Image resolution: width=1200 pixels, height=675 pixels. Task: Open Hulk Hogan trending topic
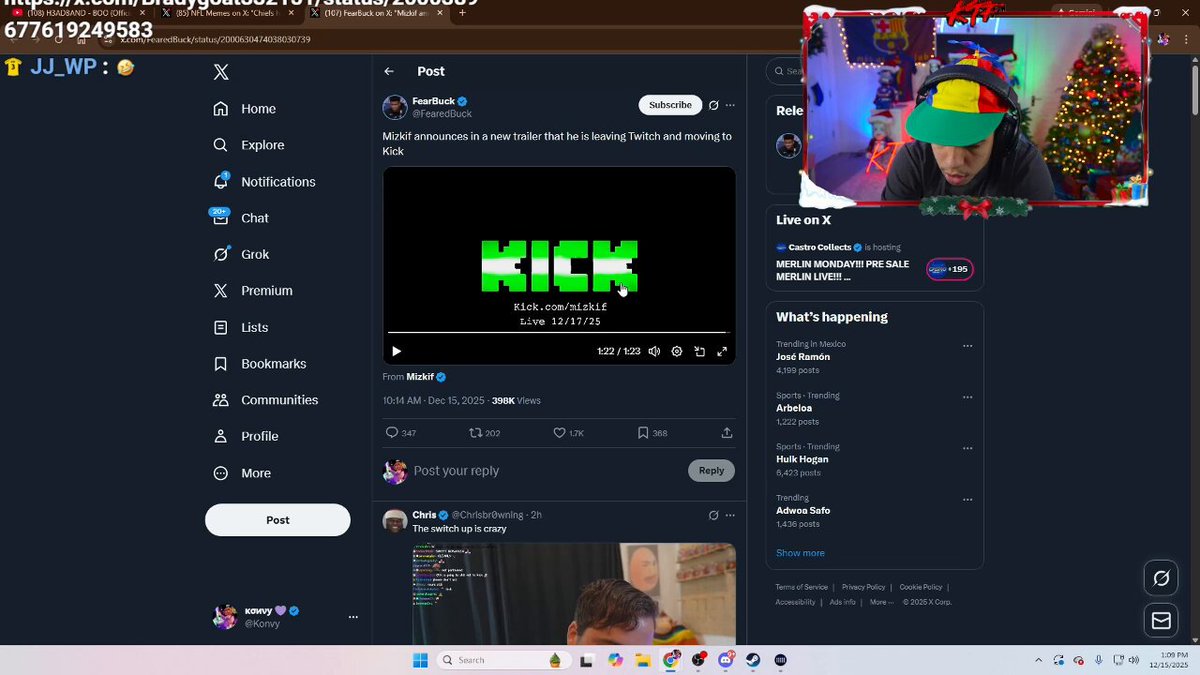tap(802, 459)
